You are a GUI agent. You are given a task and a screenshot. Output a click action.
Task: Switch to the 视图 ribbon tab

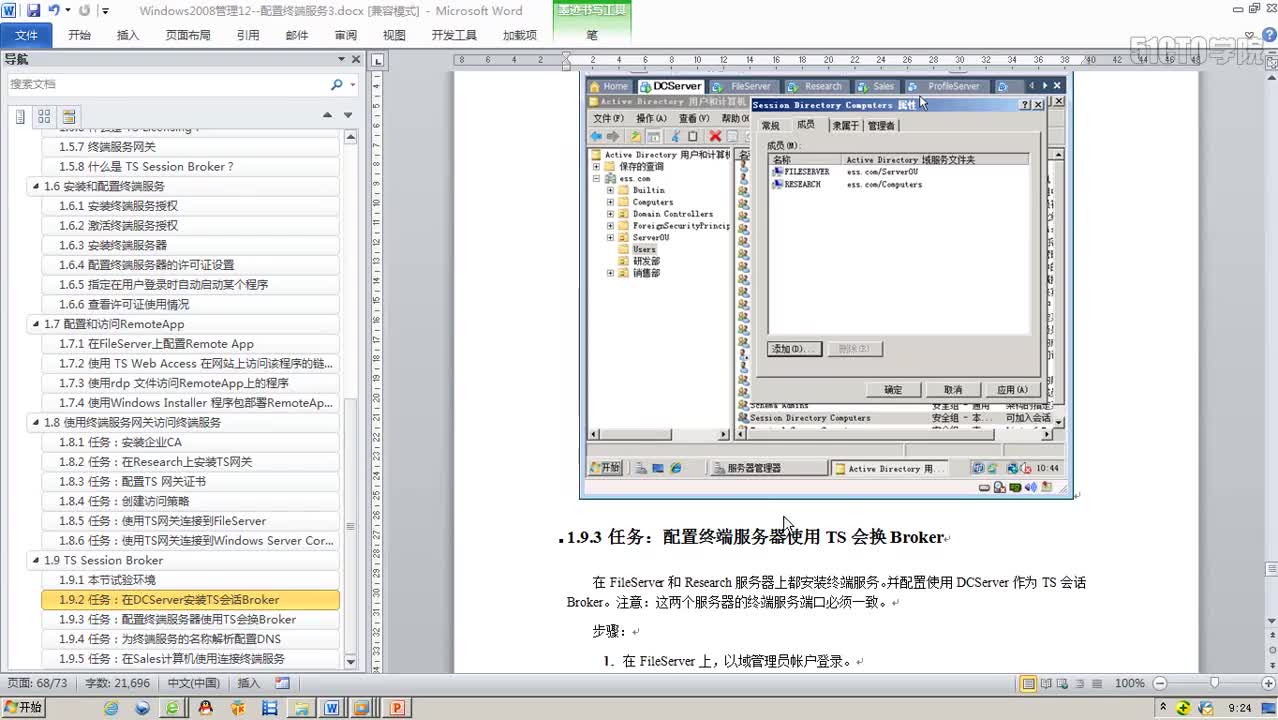coord(394,35)
